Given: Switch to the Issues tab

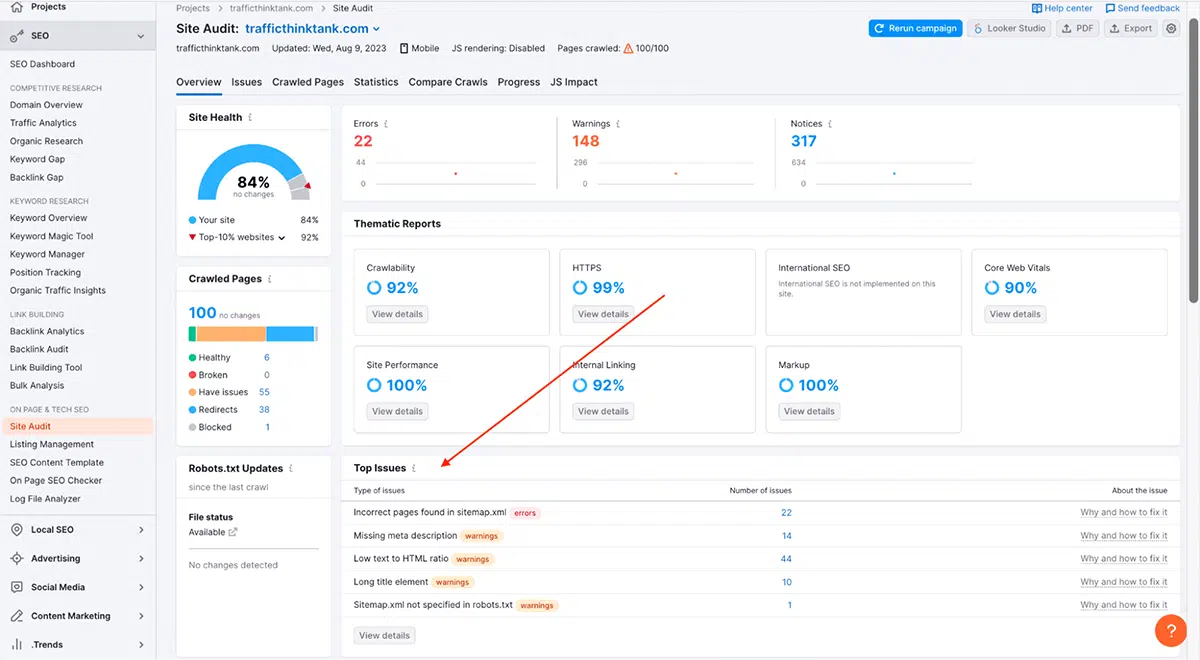Looking at the screenshot, I should pyautogui.click(x=247, y=82).
